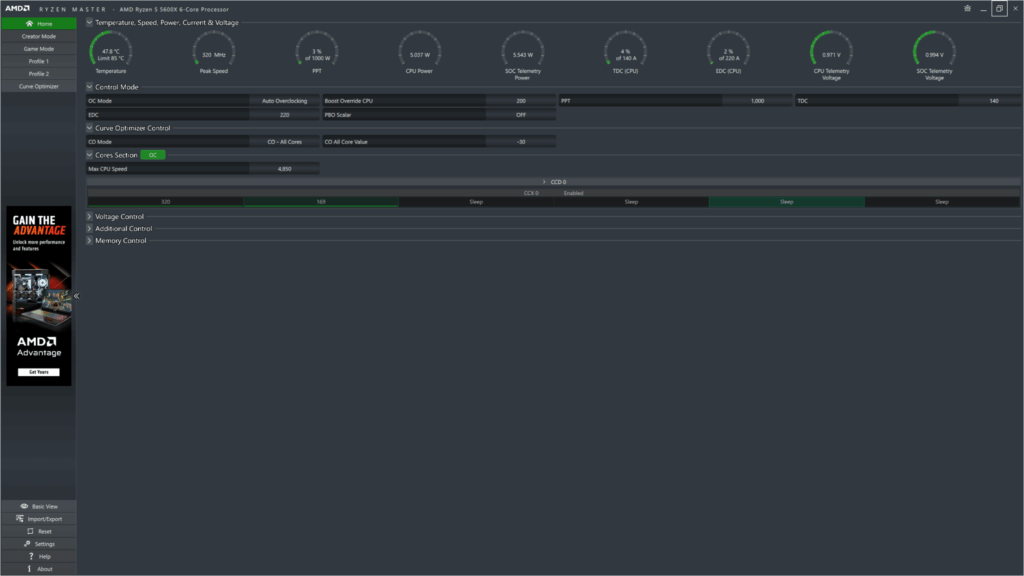Switch to Game Mode profile

pyautogui.click(x=39, y=49)
